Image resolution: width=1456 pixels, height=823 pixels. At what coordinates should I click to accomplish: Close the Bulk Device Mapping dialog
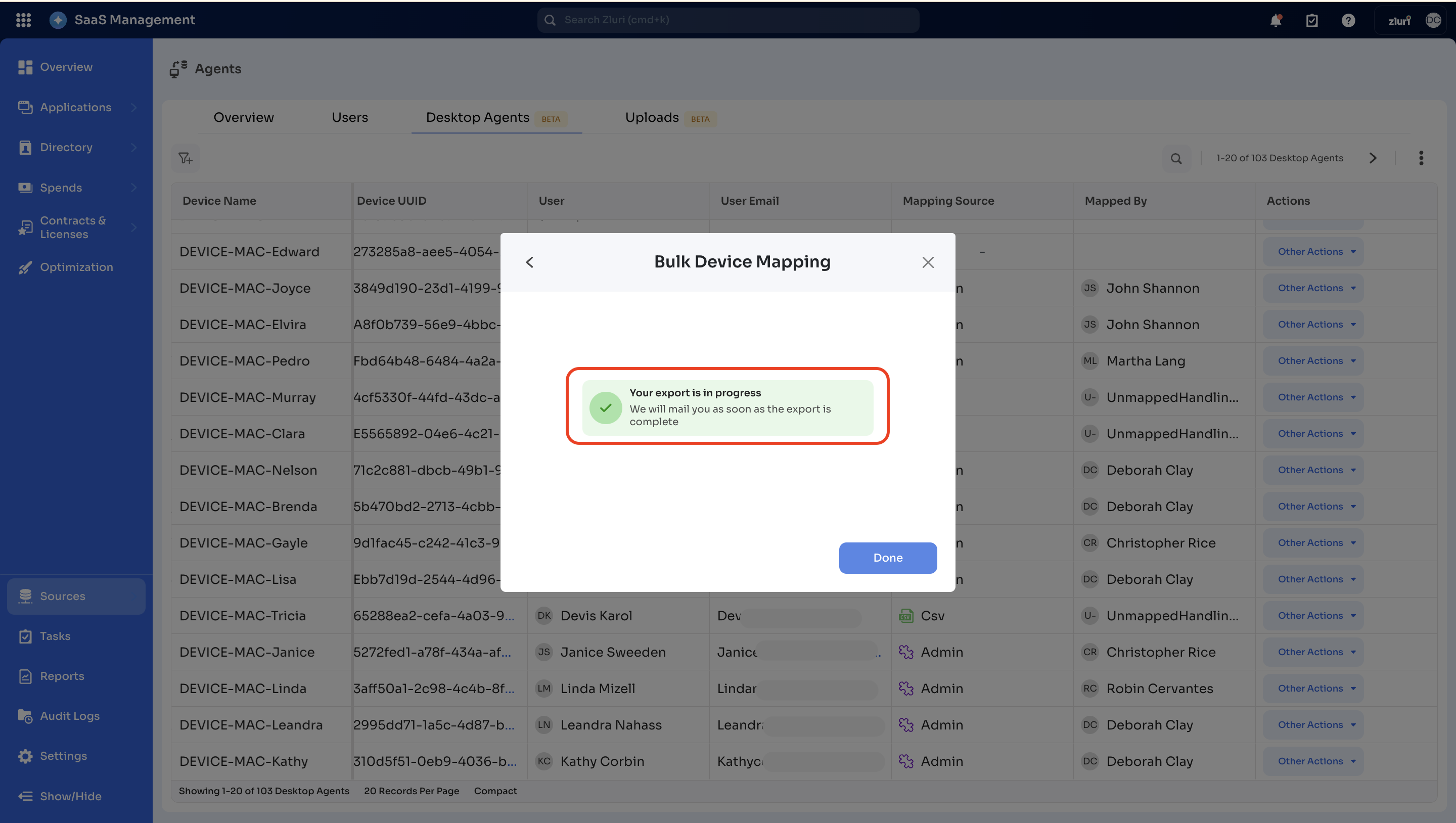click(x=928, y=262)
